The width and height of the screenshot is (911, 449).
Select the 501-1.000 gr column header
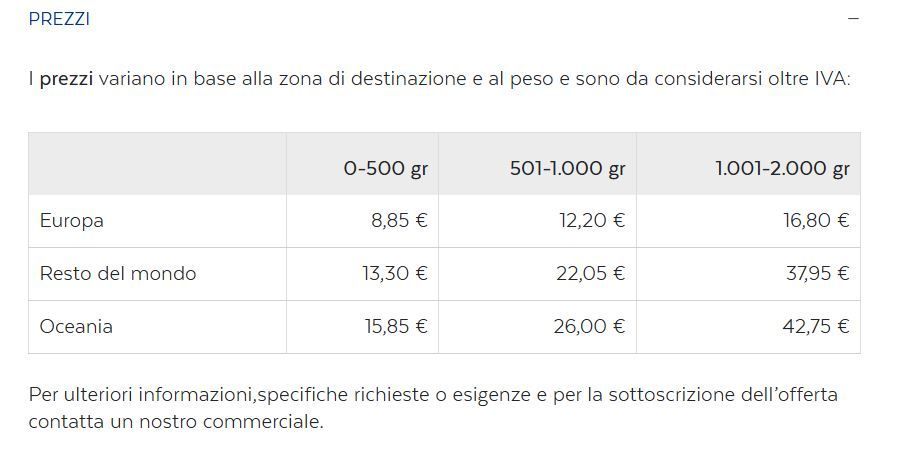pos(567,168)
